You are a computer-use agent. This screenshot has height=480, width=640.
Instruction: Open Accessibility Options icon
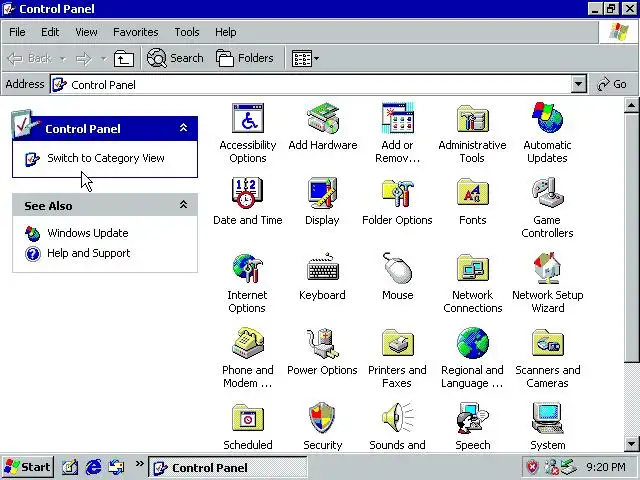point(248,118)
